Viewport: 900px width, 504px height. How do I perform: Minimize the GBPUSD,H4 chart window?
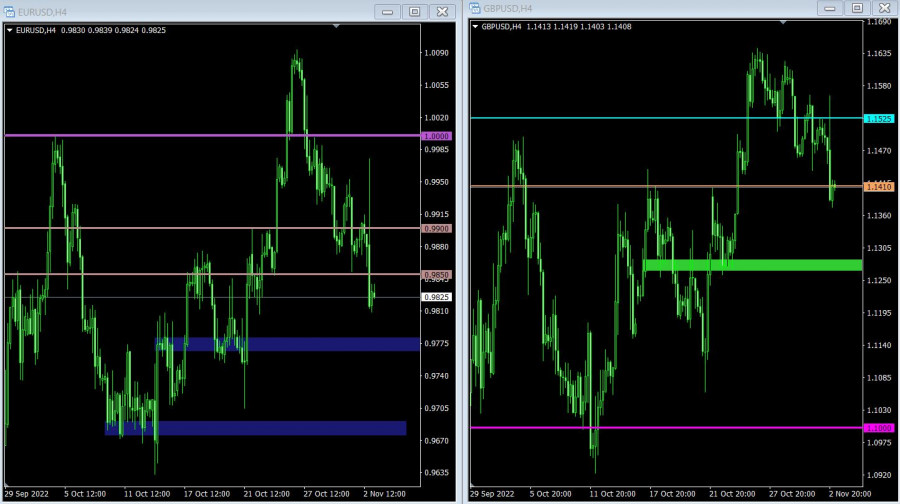(x=830, y=8)
